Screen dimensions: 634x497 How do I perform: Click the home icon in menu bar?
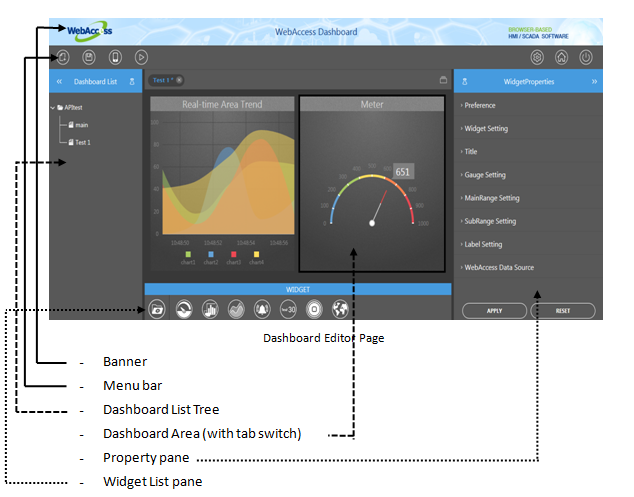561,57
